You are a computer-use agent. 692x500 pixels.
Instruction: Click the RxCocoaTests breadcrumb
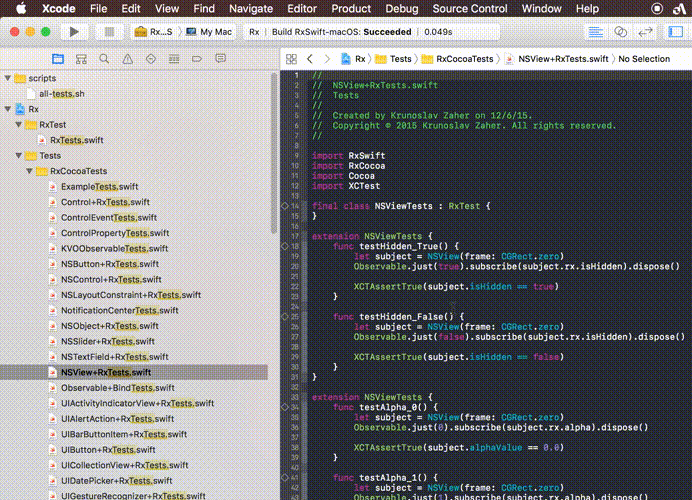(x=458, y=59)
